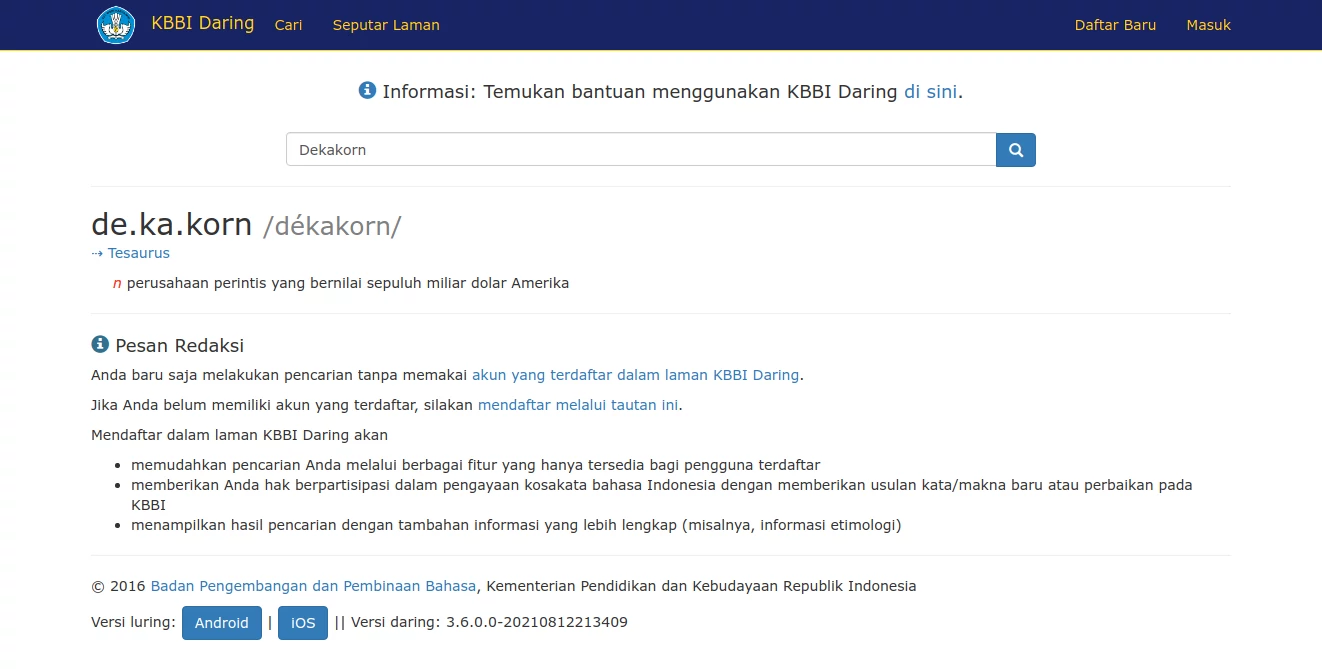Click the info icon beside Informasi

click(367, 90)
